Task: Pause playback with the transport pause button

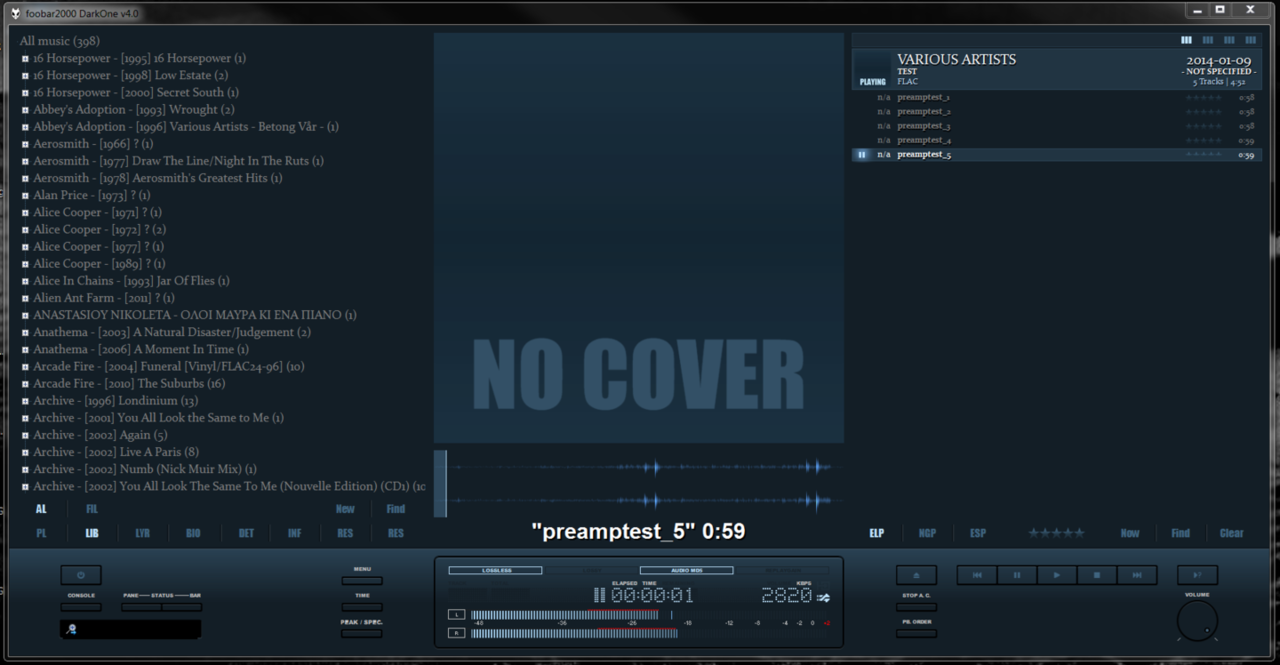Action: click(1017, 575)
